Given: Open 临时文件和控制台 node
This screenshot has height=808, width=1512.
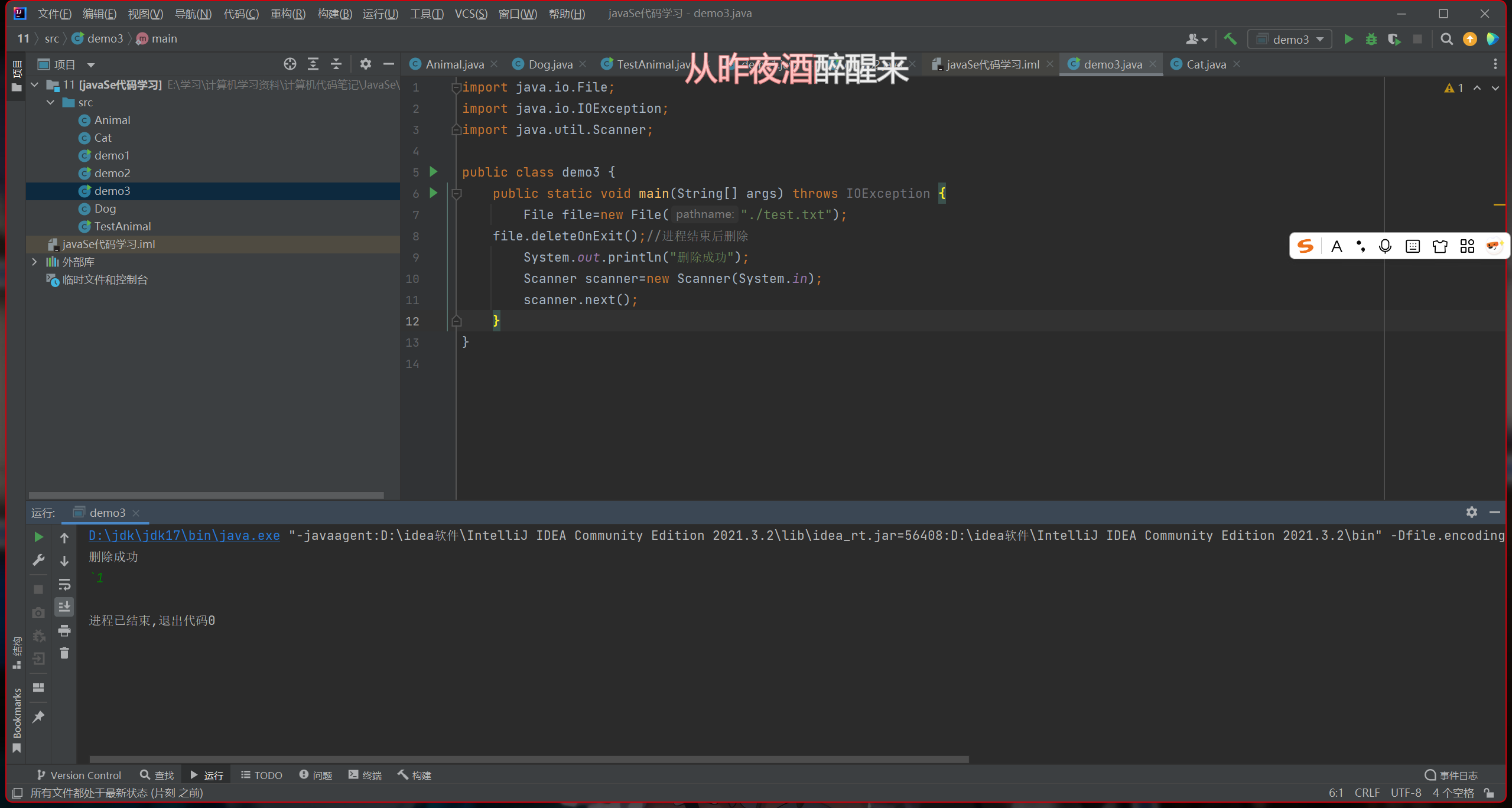Looking at the screenshot, I should (x=105, y=280).
